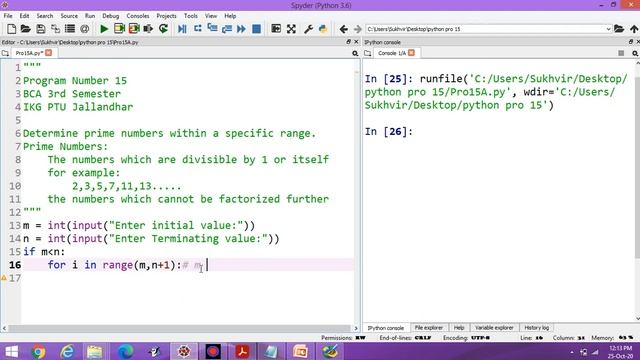Viewport: 640px width, 360px height.
Task: Open the Help menu
Action: [230, 16]
